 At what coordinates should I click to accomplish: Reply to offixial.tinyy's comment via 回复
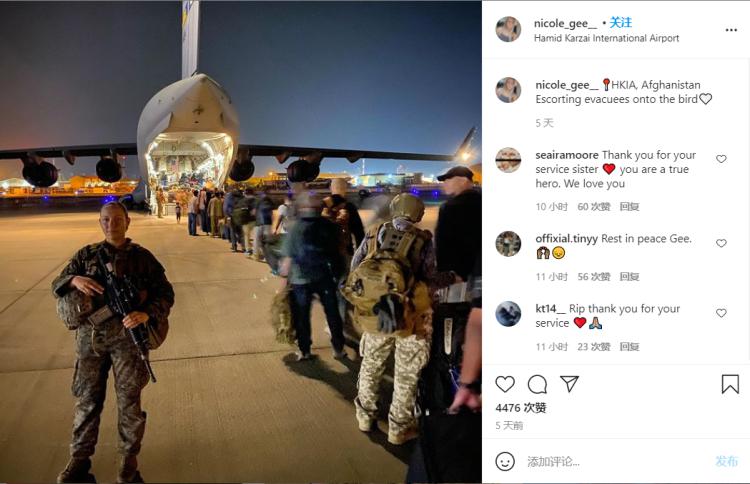629,276
